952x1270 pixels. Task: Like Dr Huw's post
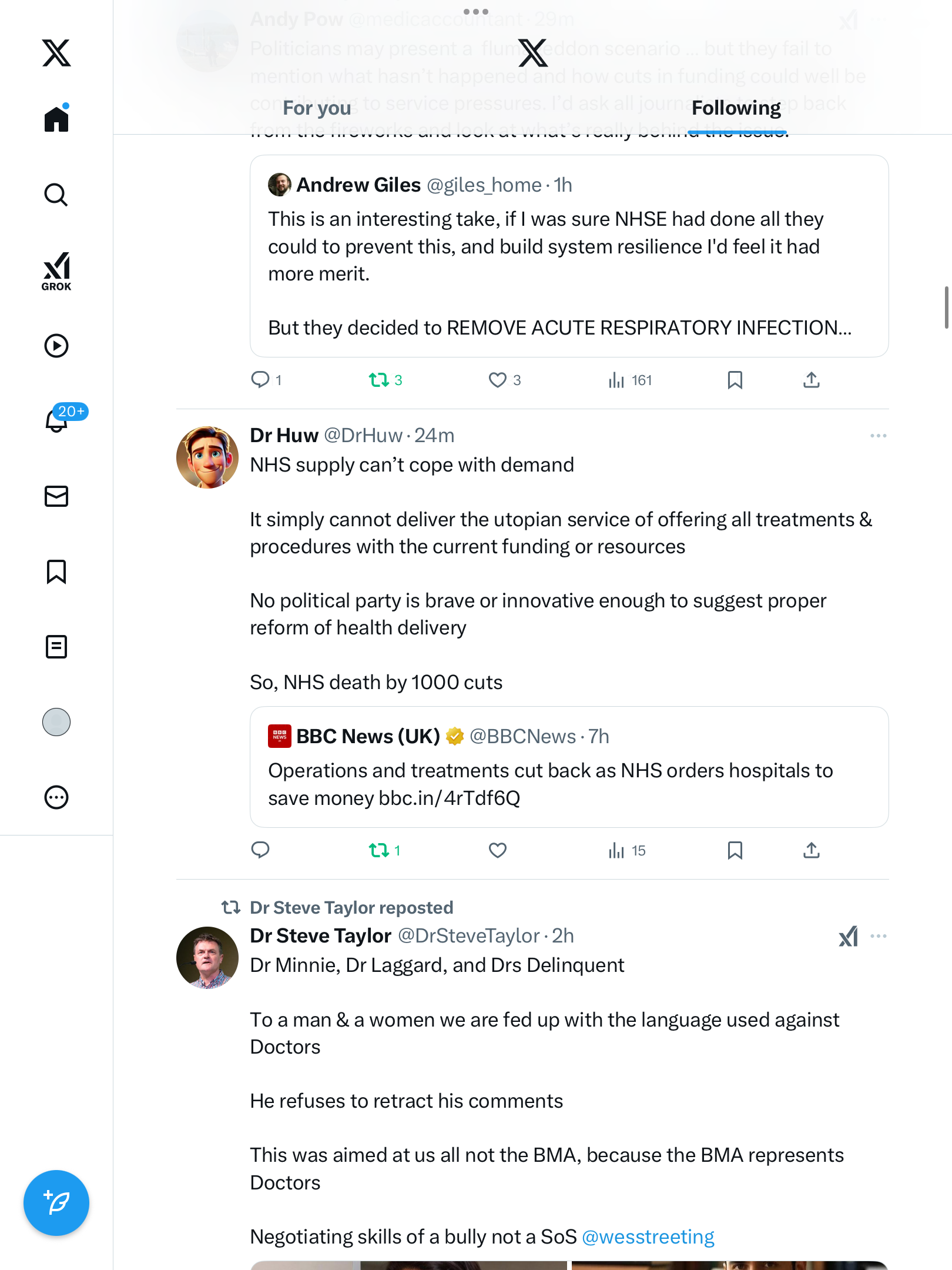pyautogui.click(x=498, y=850)
